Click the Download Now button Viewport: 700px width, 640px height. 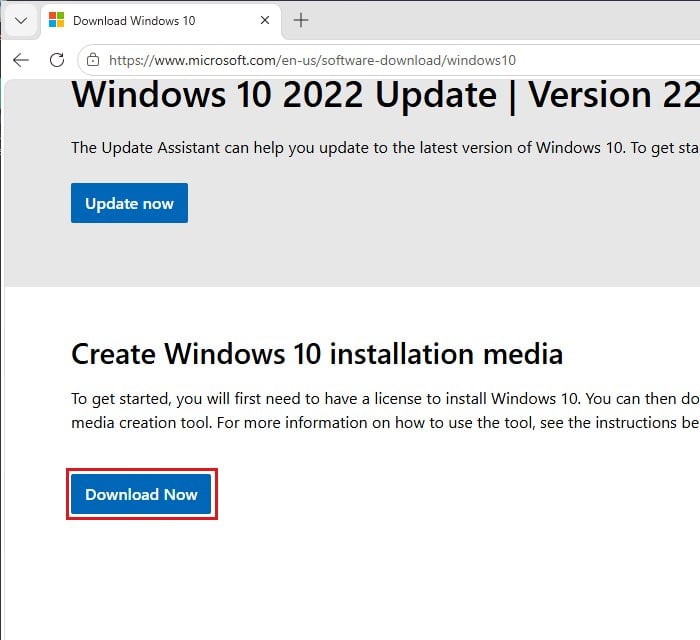[141, 494]
